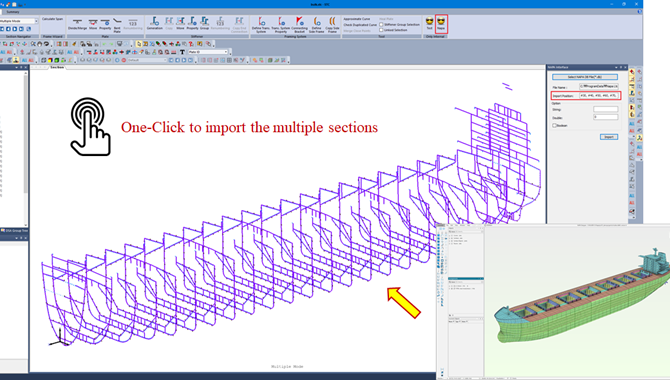The height and width of the screenshot is (380, 670).
Task: Click the Bent Plate tool
Action: (x=117, y=25)
